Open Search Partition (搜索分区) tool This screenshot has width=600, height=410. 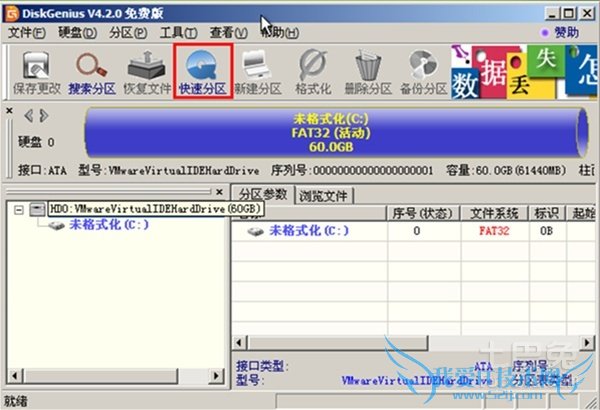92,73
